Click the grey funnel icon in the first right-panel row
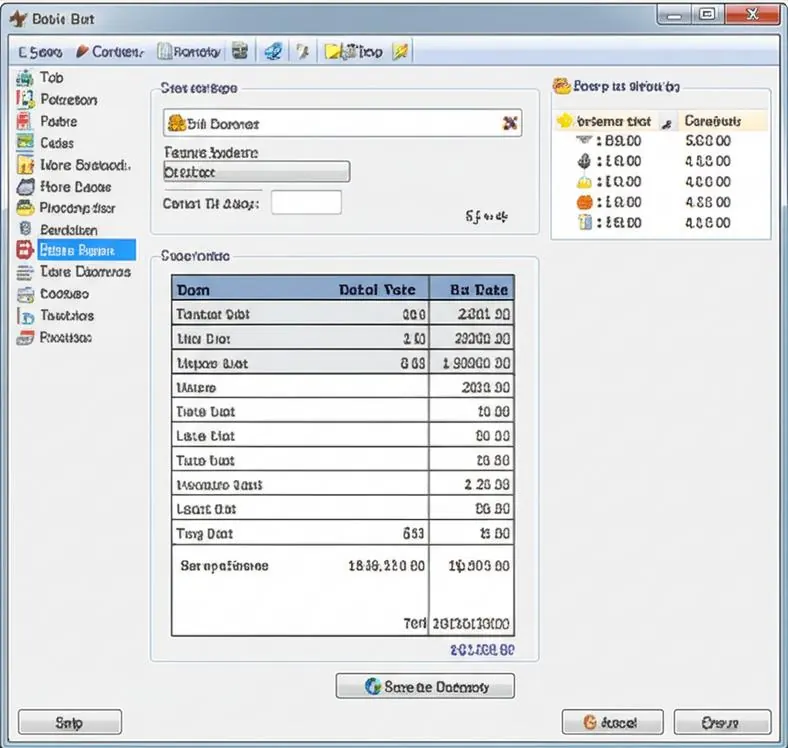 pos(584,139)
